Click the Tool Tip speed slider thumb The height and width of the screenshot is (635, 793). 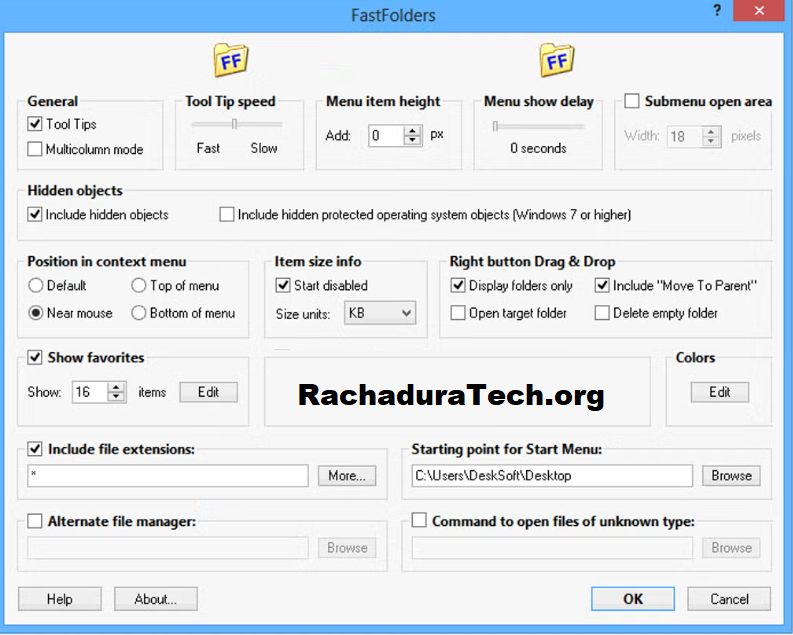pos(234,124)
